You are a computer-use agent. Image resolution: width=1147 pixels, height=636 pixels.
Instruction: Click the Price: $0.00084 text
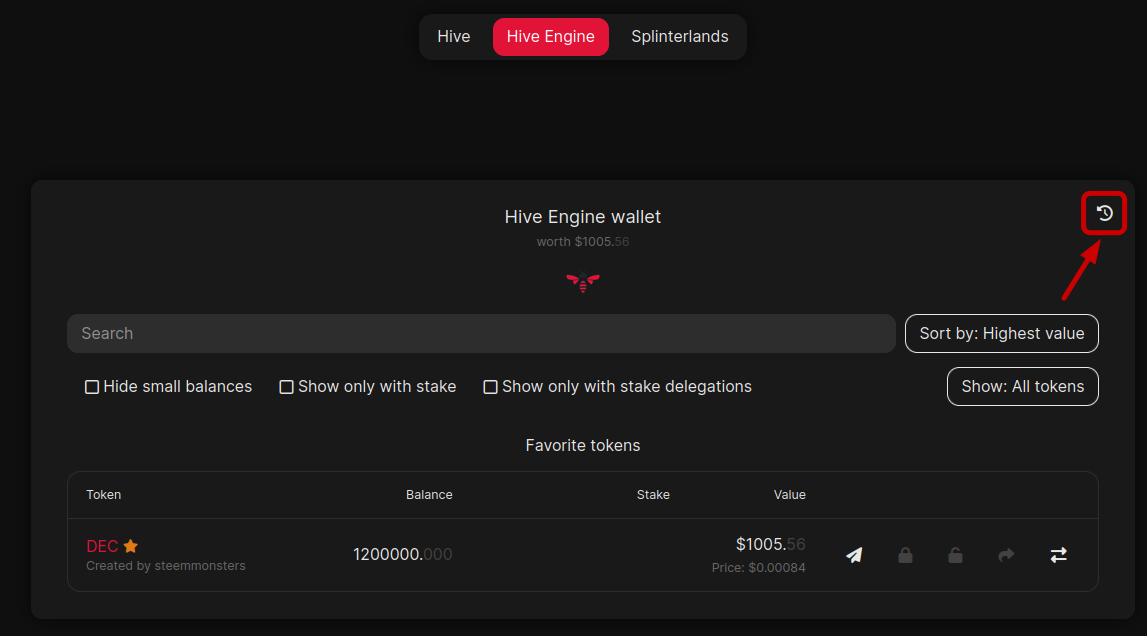pos(759,568)
